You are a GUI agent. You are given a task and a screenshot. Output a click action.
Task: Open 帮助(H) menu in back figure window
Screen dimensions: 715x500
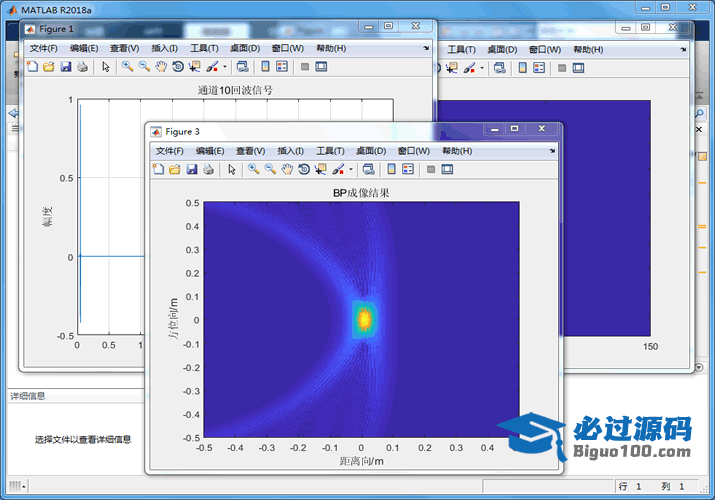tap(588, 50)
